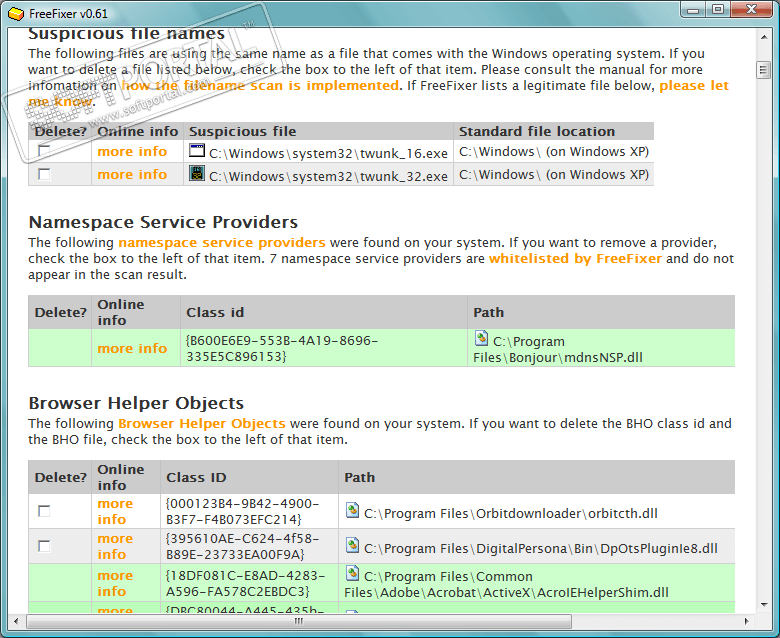
Task: Click 'Path' header in Browser Helper Objects table
Action: (360, 477)
